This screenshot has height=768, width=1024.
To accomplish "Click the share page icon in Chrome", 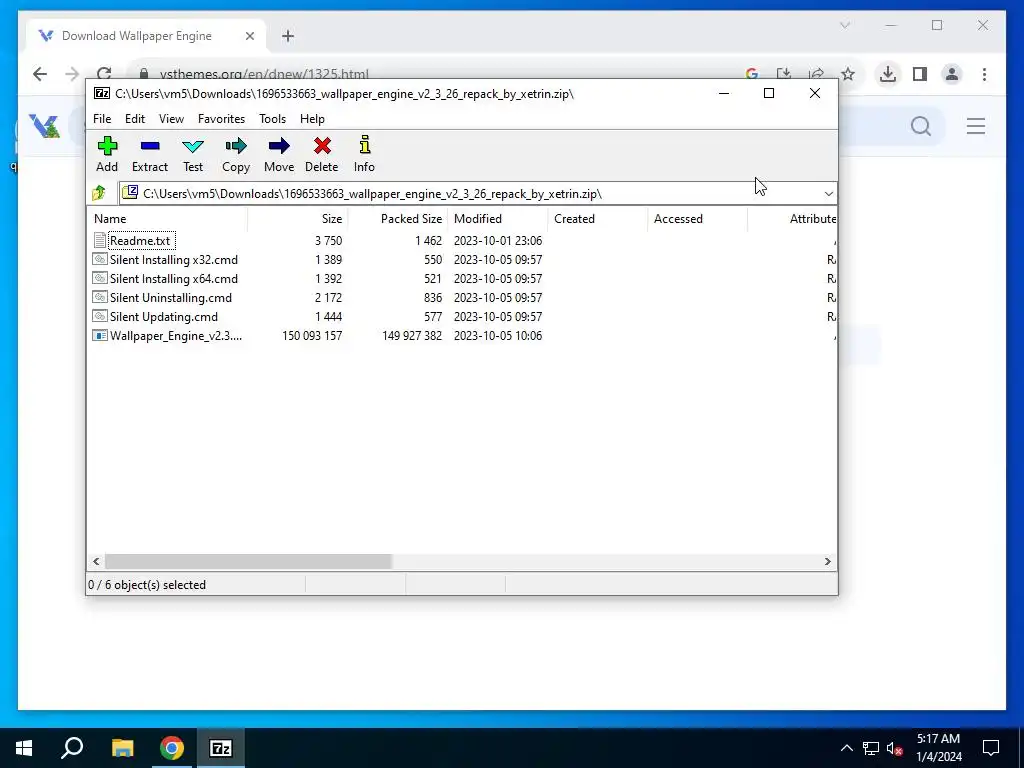I will pos(816,74).
